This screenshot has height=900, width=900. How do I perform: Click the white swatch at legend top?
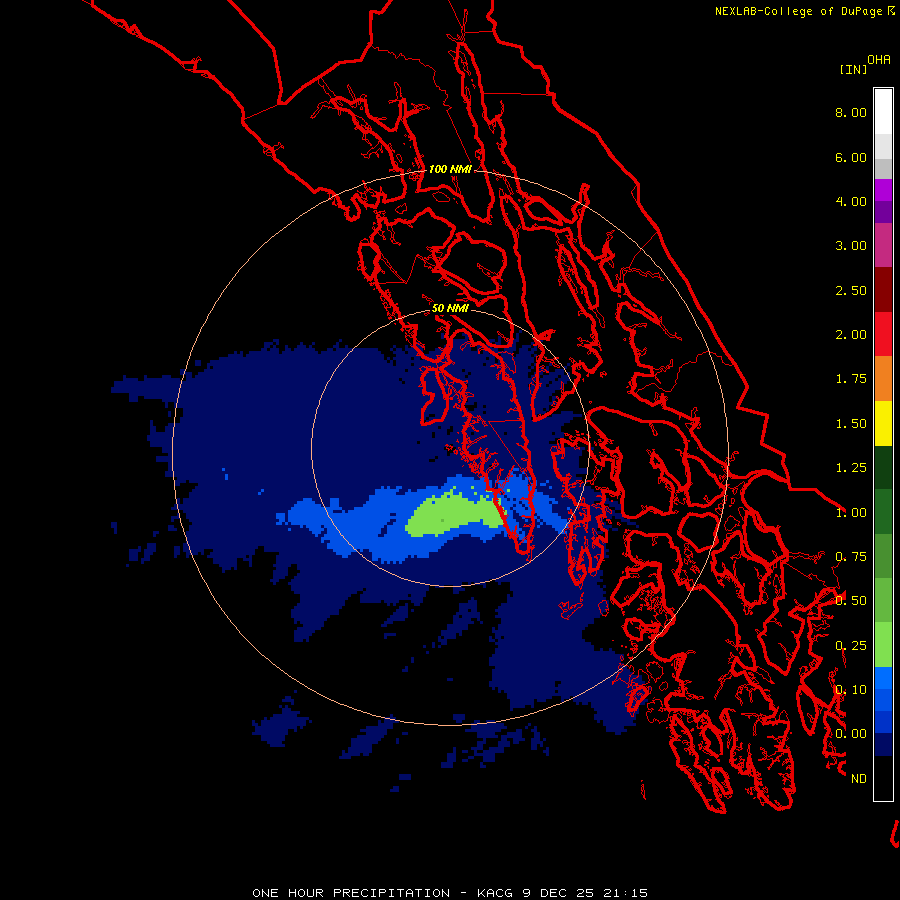pyautogui.click(x=883, y=111)
